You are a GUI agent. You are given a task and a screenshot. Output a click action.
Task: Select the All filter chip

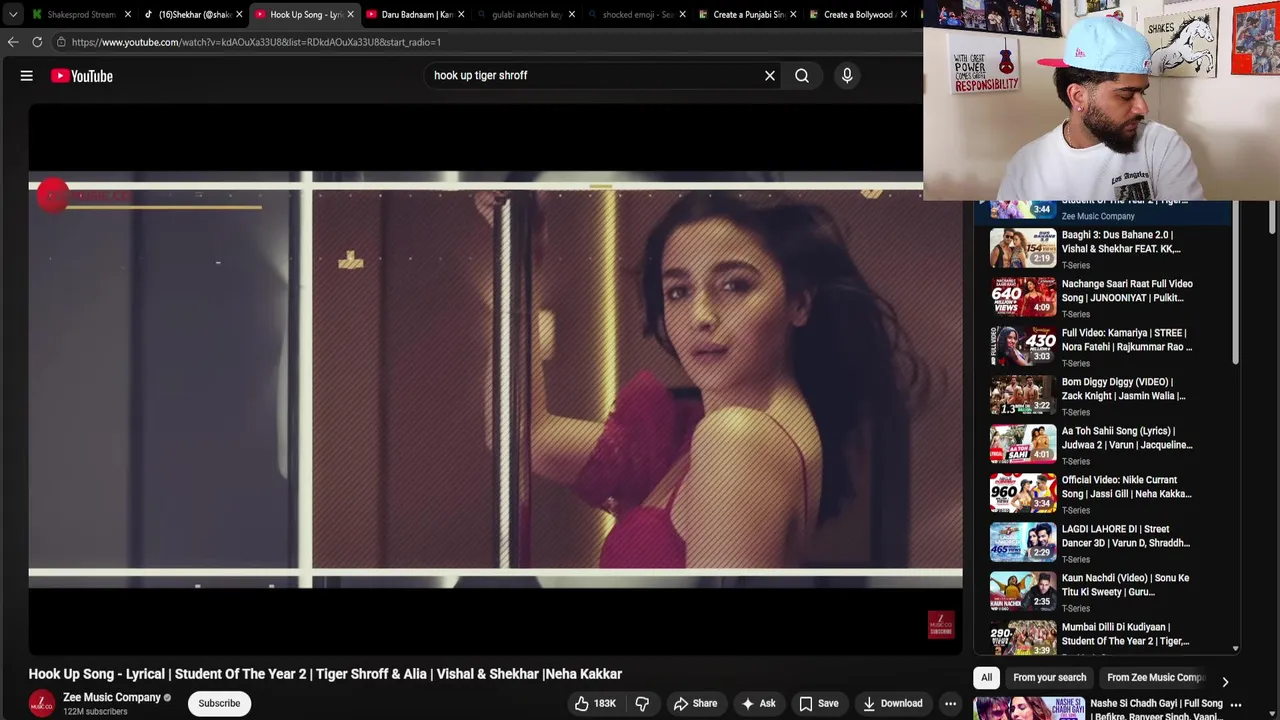tap(986, 678)
